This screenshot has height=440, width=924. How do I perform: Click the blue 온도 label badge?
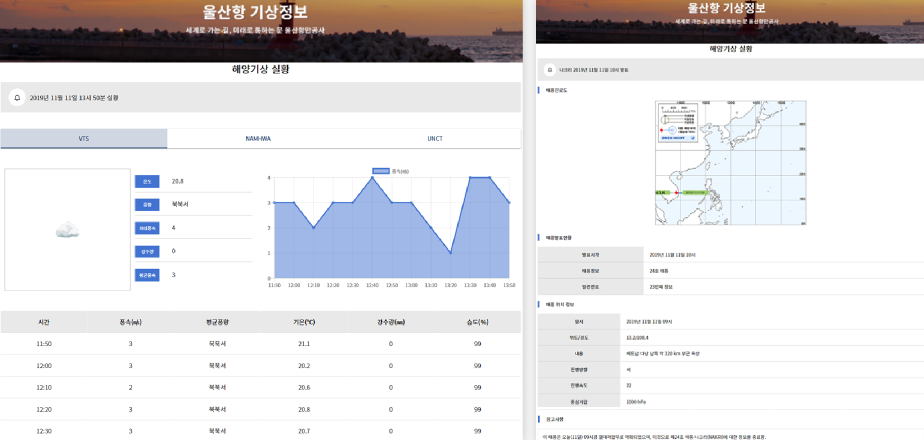[147, 181]
